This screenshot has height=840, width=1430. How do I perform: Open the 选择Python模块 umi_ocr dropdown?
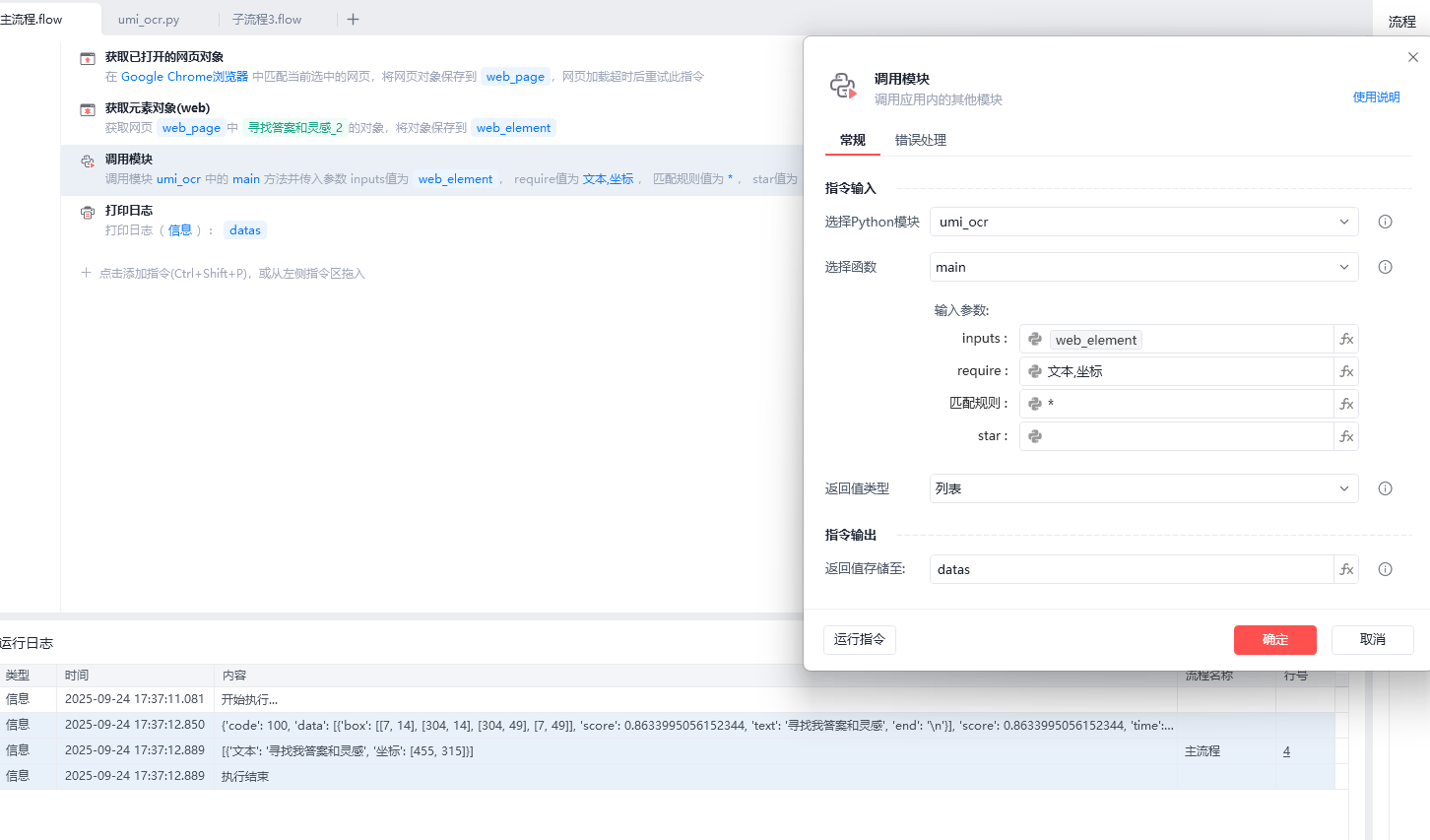coord(1142,222)
